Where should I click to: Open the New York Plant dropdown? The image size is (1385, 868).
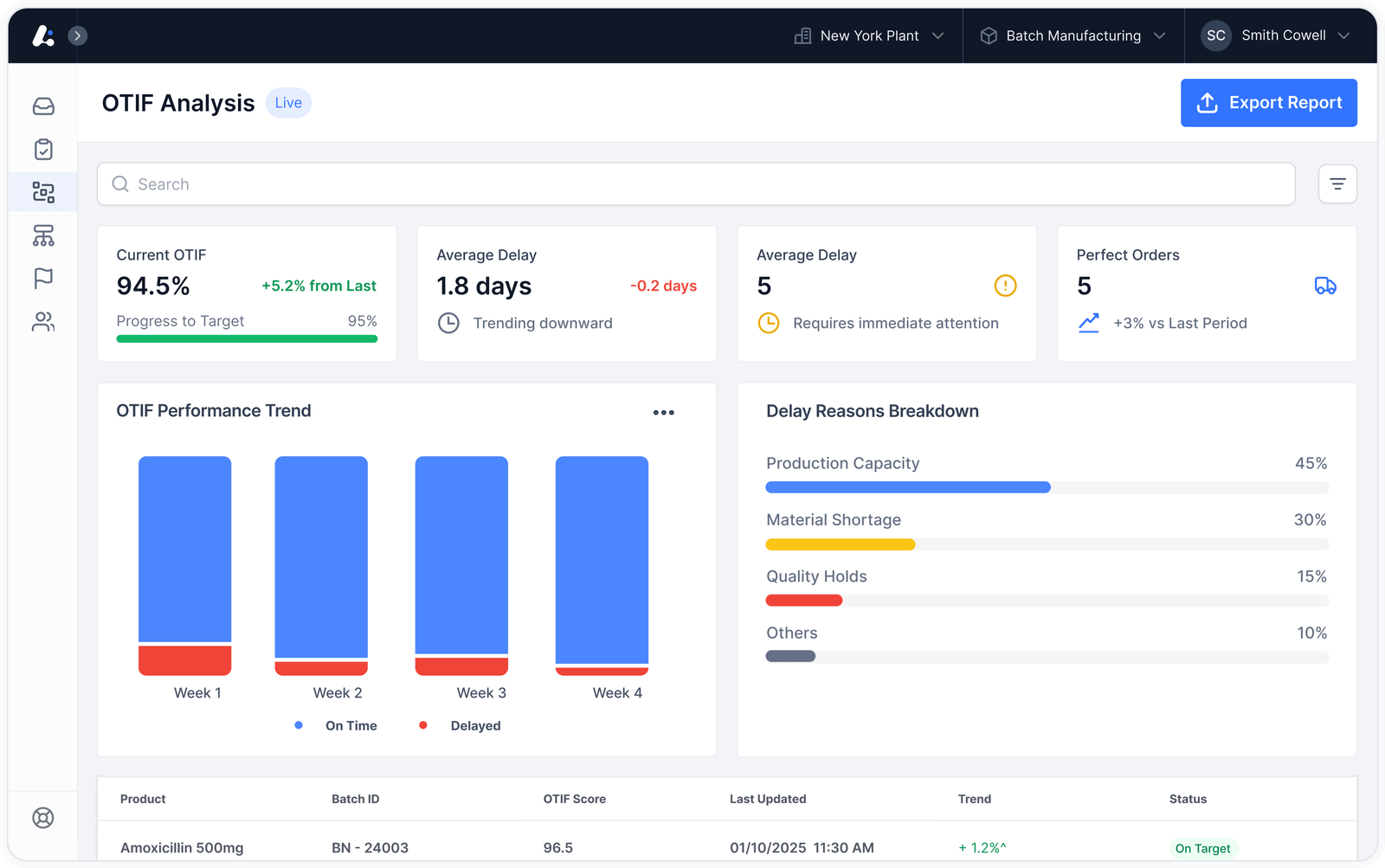tap(869, 35)
